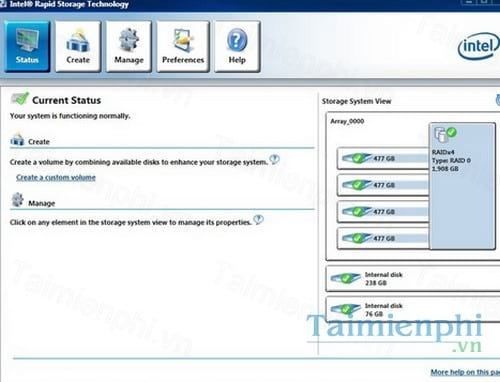Open the Help tab
The height and width of the screenshot is (382, 500).
pos(237,46)
